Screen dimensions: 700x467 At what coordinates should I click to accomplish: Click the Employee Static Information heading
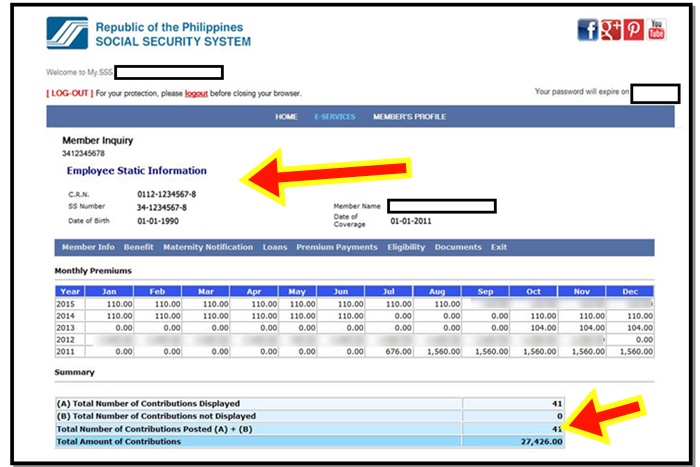coord(137,171)
